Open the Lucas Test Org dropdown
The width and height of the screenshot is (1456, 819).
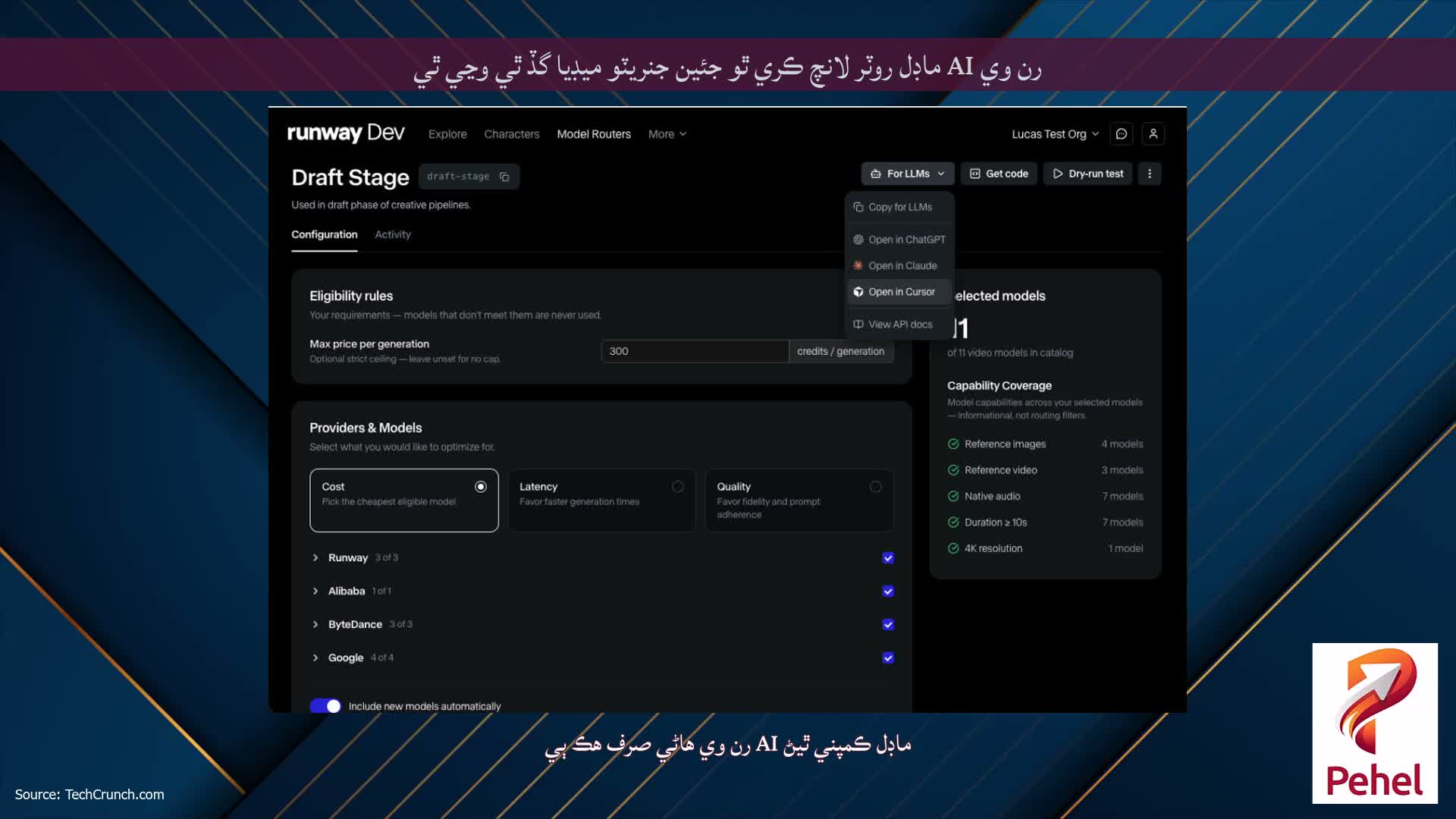(x=1055, y=134)
